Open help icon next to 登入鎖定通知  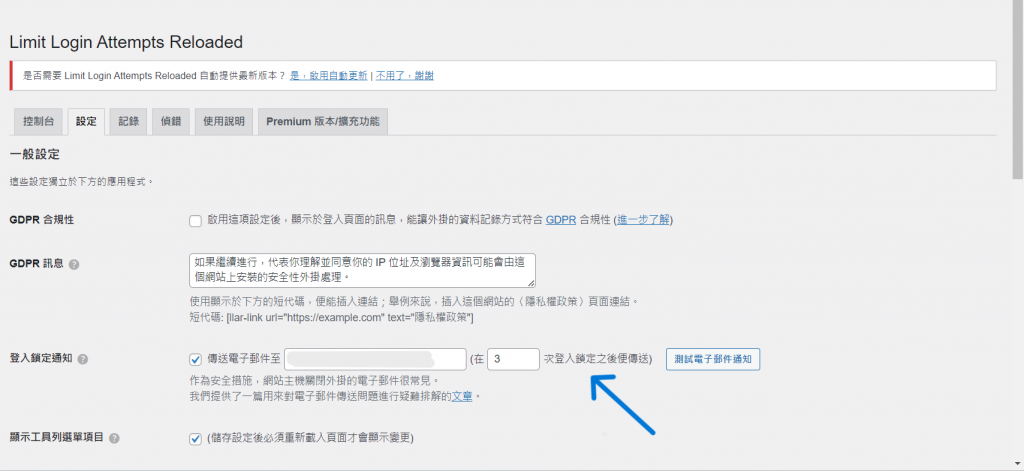[x=83, y=359]
